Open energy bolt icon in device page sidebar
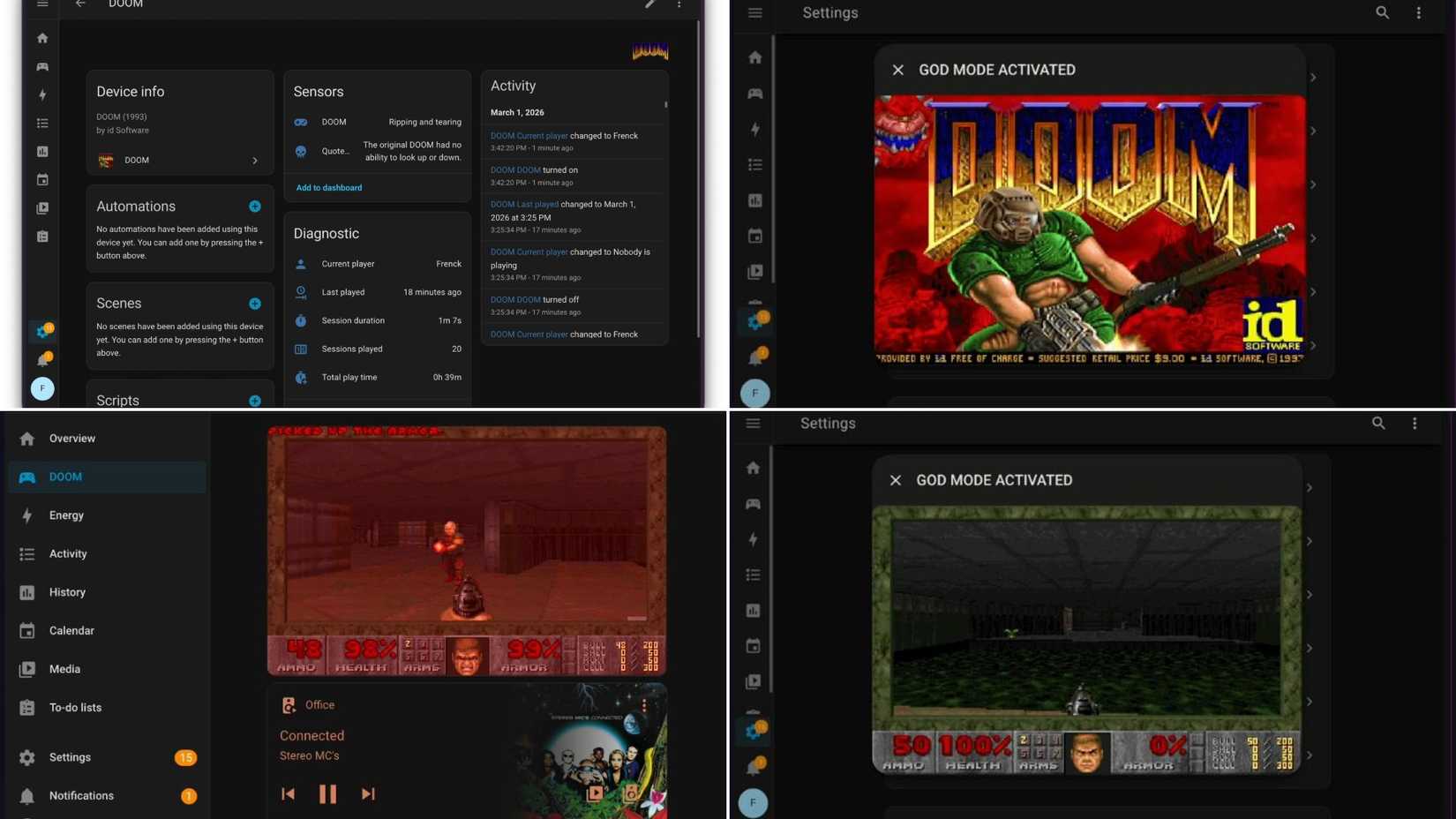Viewport: 1456px width, 819px height. (42, 95)
